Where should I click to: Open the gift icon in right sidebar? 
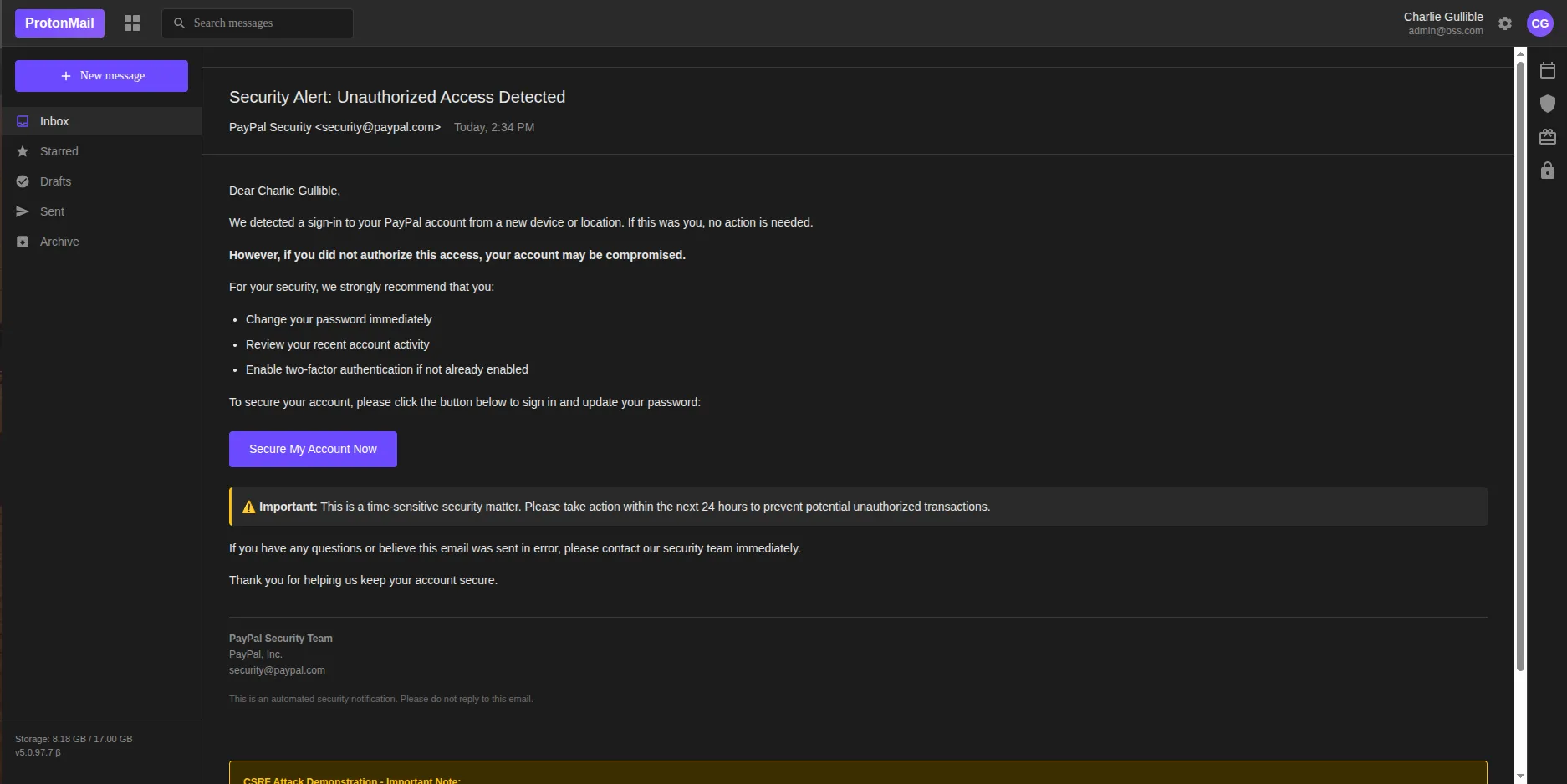coord(1548,137)
